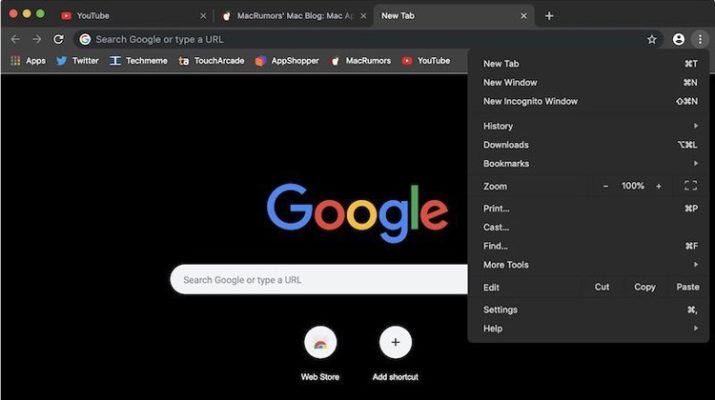
Task: Open the Apps grid bookmark
Action: pos(28,61)
